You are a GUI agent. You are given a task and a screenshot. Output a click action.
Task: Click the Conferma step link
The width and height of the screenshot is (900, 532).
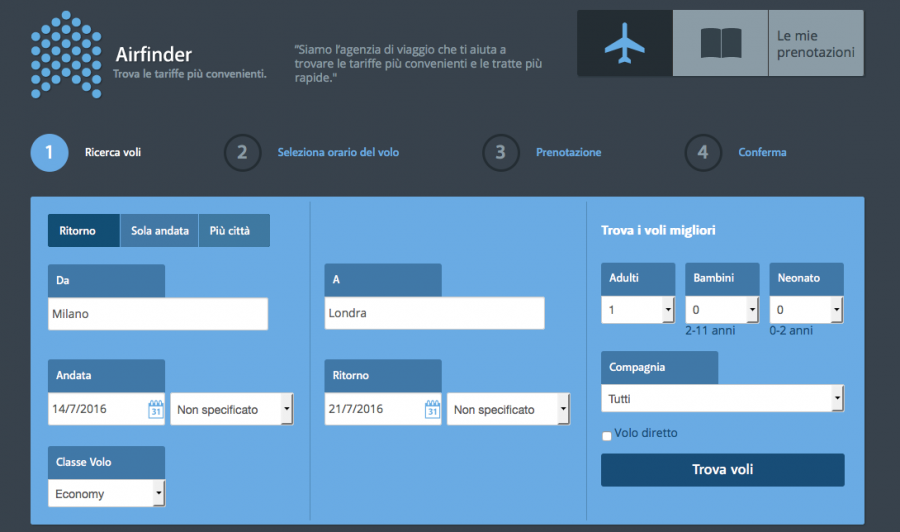click(762, 153)
